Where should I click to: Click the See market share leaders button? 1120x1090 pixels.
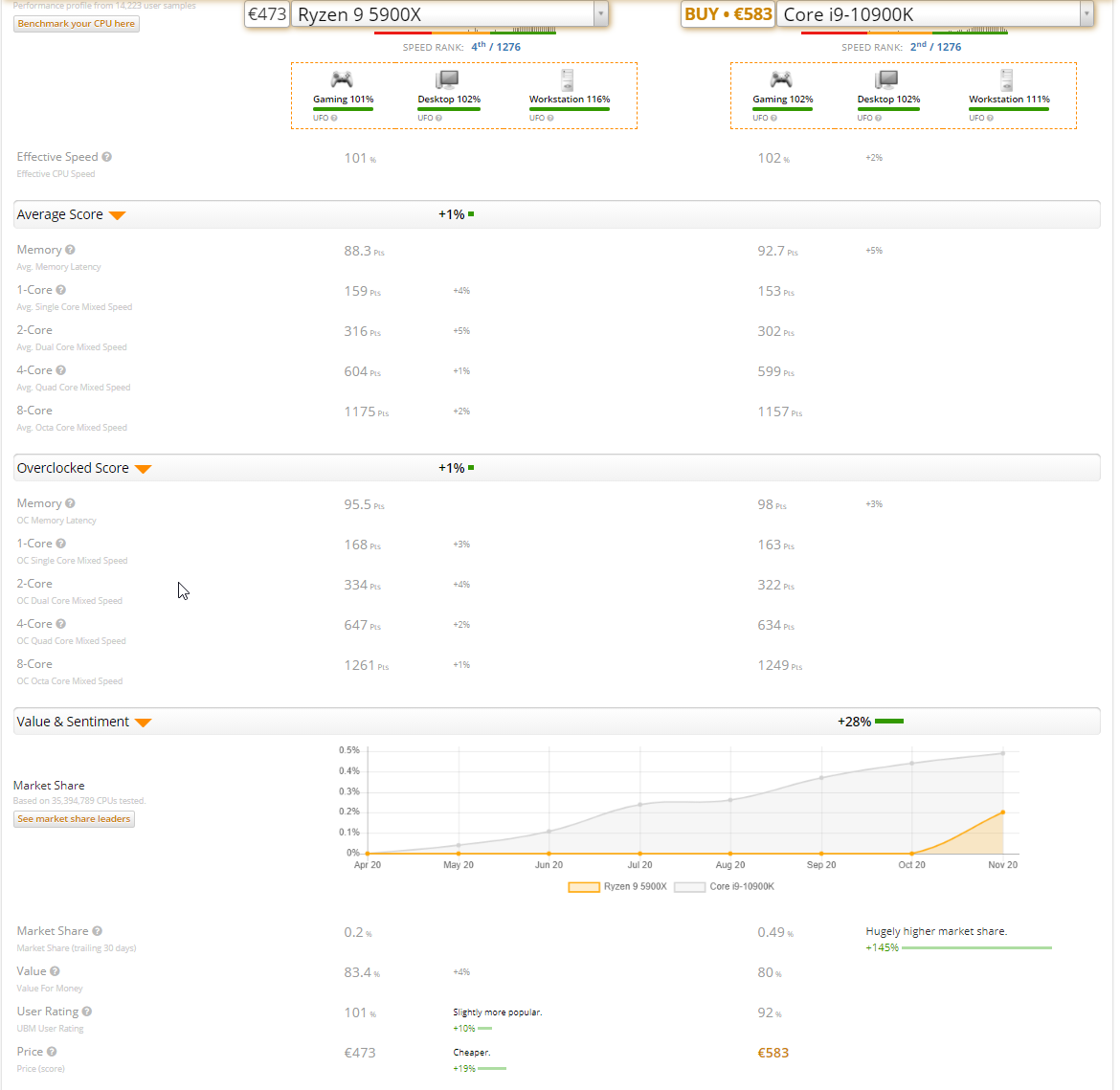75,818
